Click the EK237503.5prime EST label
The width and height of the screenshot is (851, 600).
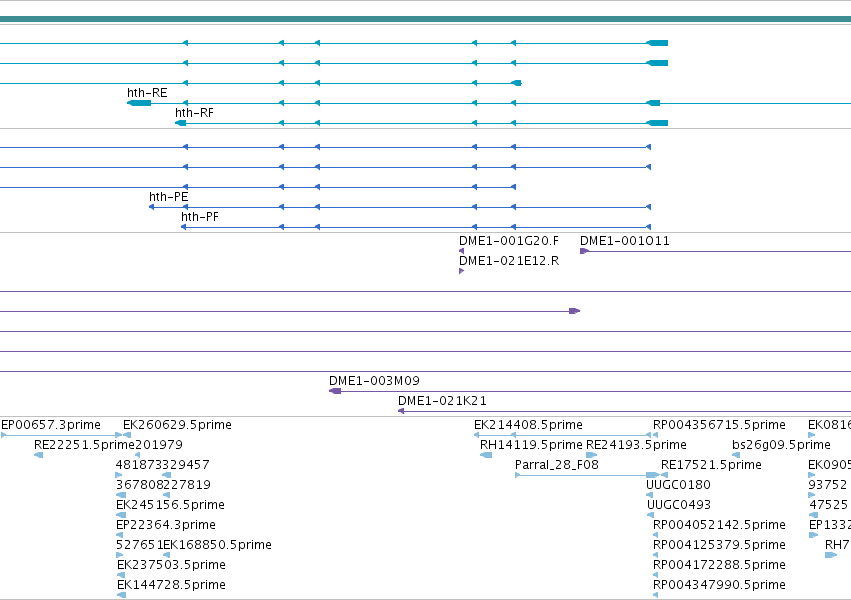171,565
